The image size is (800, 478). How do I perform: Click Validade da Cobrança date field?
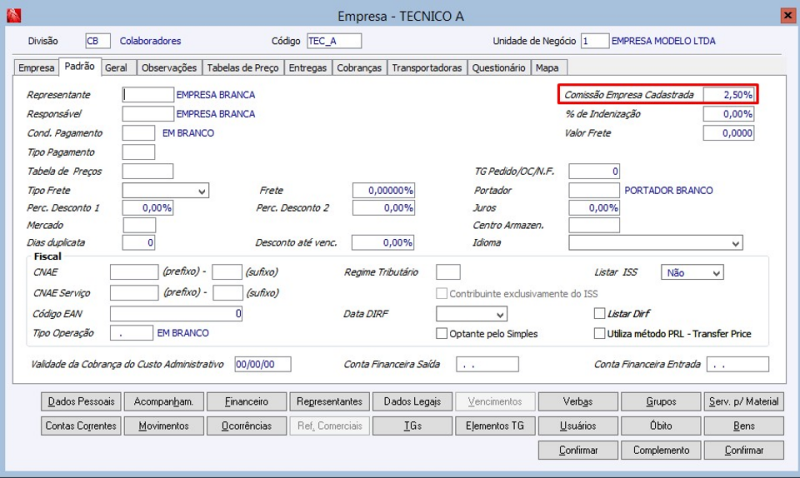(263, 364)
